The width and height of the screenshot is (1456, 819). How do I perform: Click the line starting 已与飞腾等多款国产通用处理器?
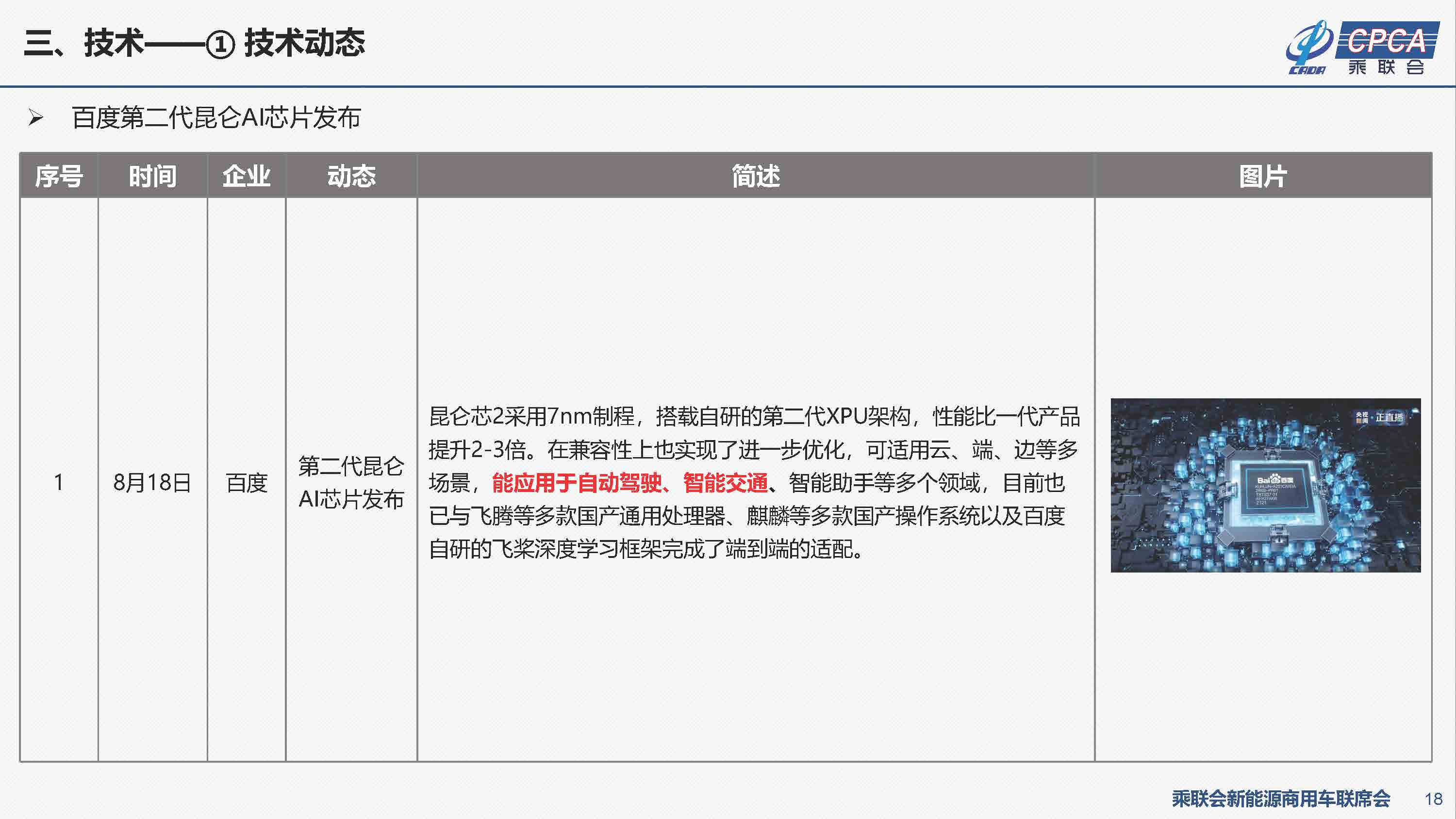[x=746, y=516]
